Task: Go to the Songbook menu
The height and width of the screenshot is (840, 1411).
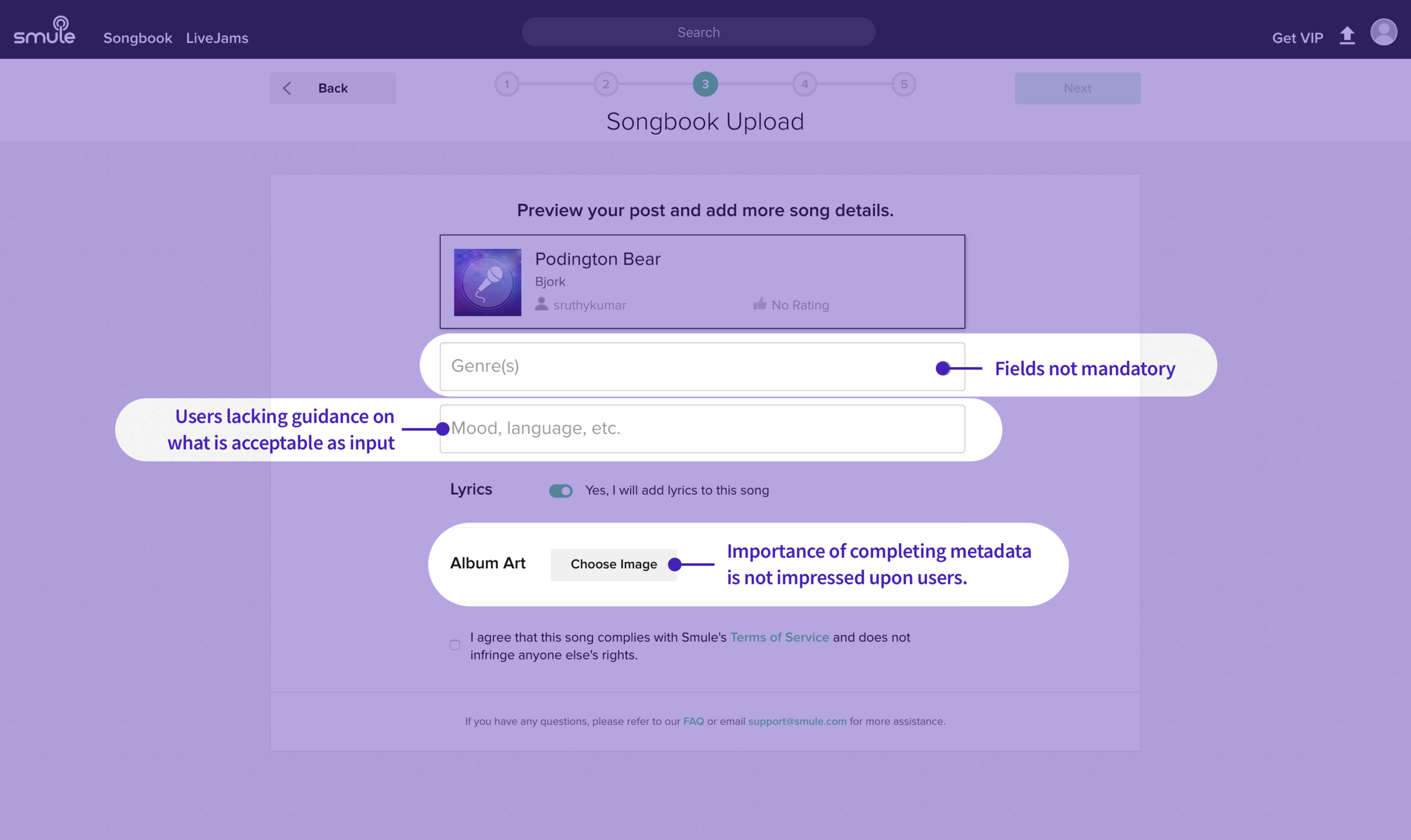Action: (x=138, y=38)
